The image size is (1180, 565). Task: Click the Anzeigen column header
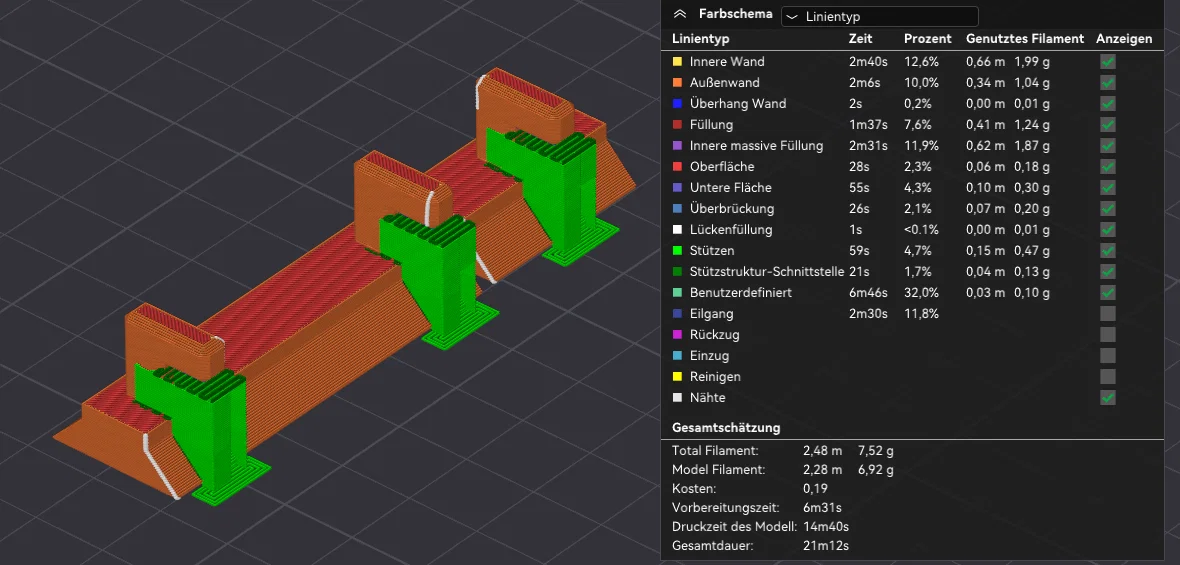[x=1124, y=39]
